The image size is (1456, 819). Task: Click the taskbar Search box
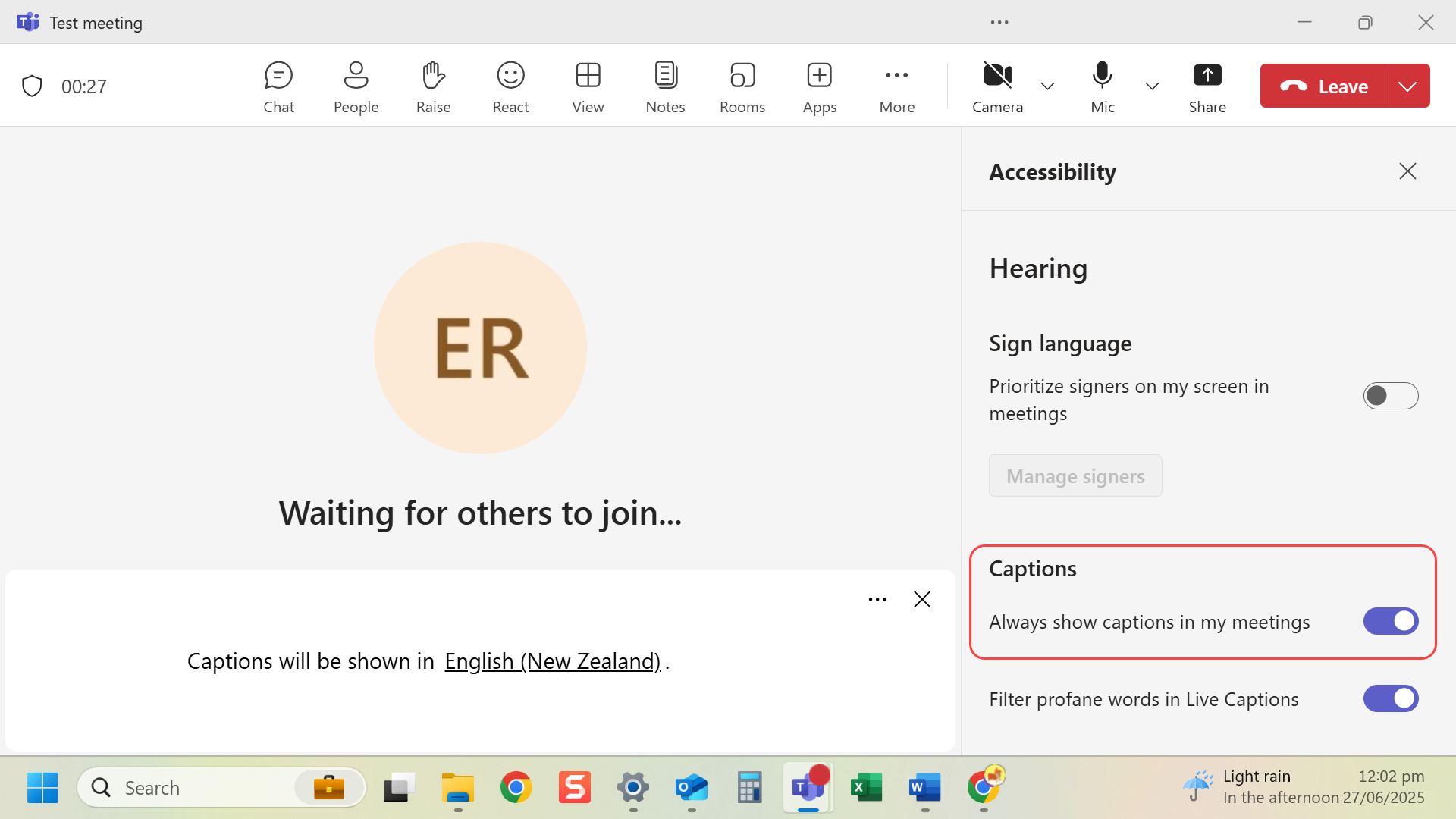pos(221,788)
